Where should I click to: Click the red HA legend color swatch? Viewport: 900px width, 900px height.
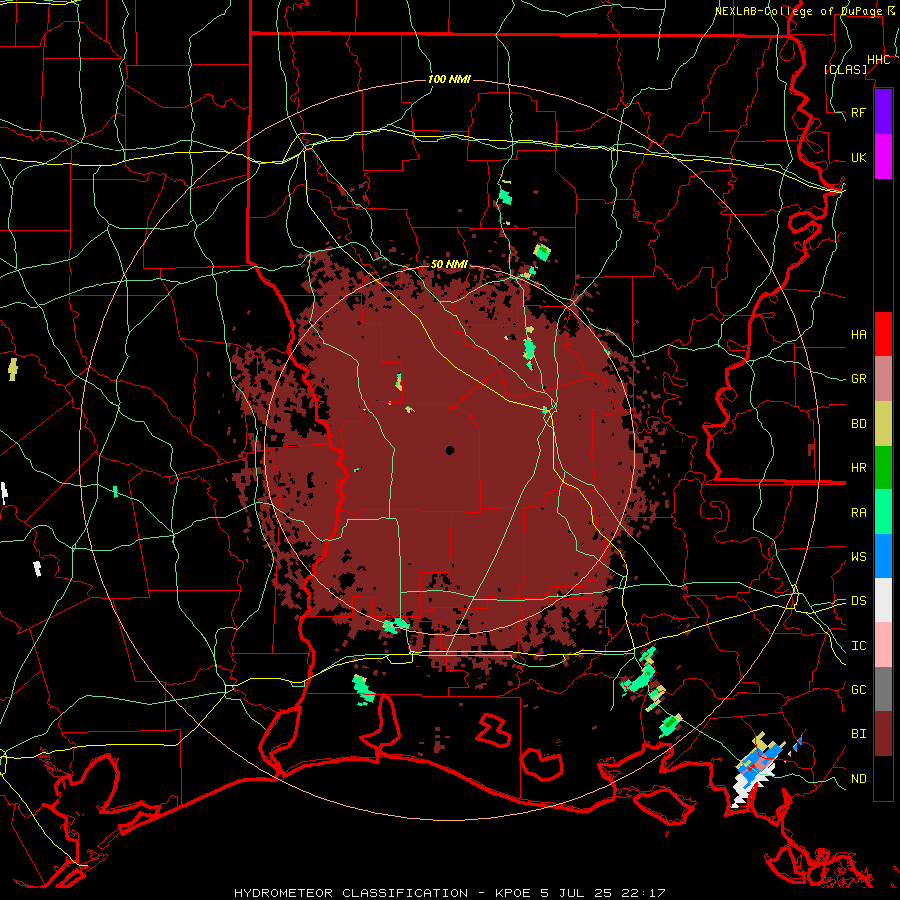(883, 334)
